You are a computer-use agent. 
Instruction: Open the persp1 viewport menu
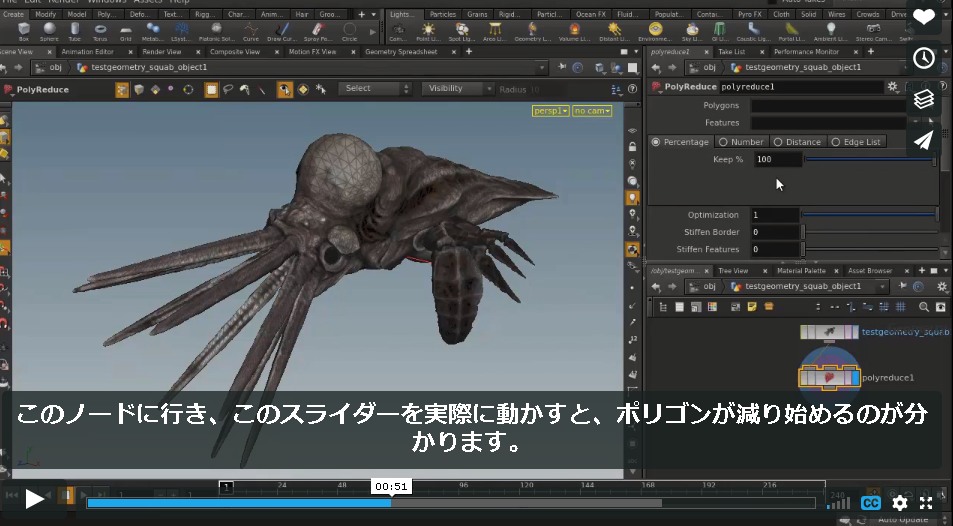click(551, 111)
